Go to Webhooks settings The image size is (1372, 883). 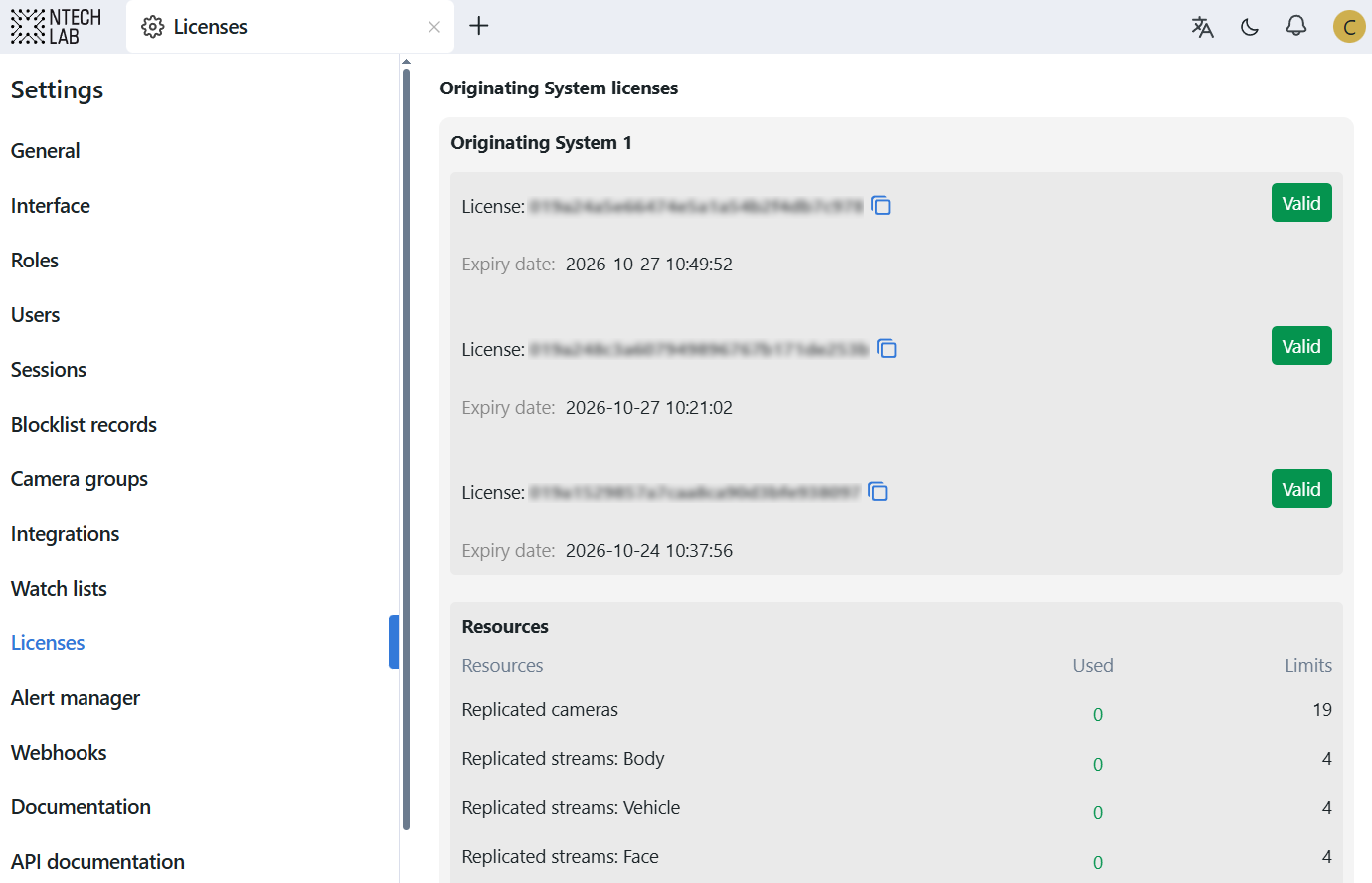59,753
